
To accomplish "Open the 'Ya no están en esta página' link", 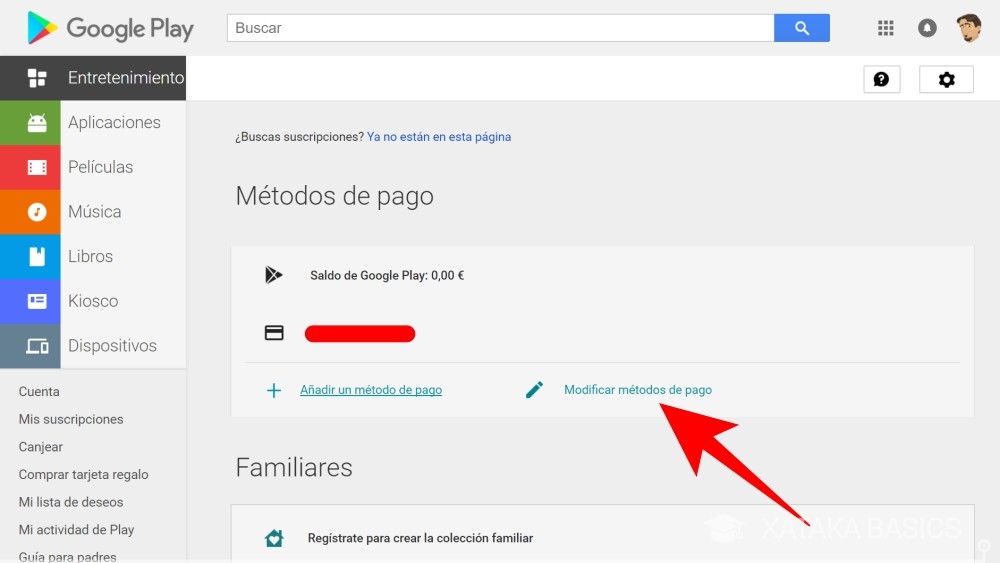I will [x=439, y=137].
